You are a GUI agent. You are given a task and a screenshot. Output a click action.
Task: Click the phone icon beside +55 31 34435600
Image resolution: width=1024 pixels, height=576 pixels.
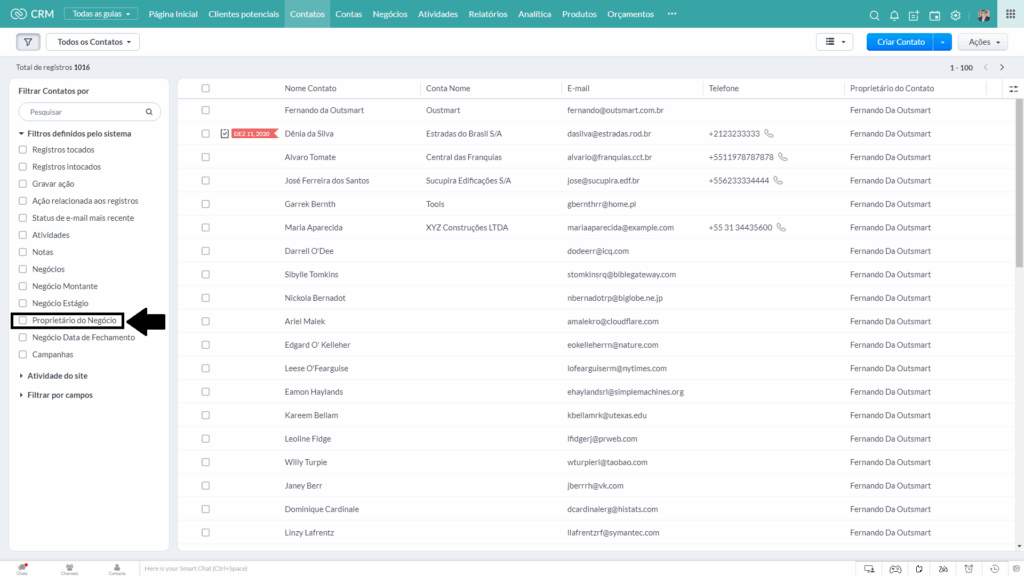[781, 227]
